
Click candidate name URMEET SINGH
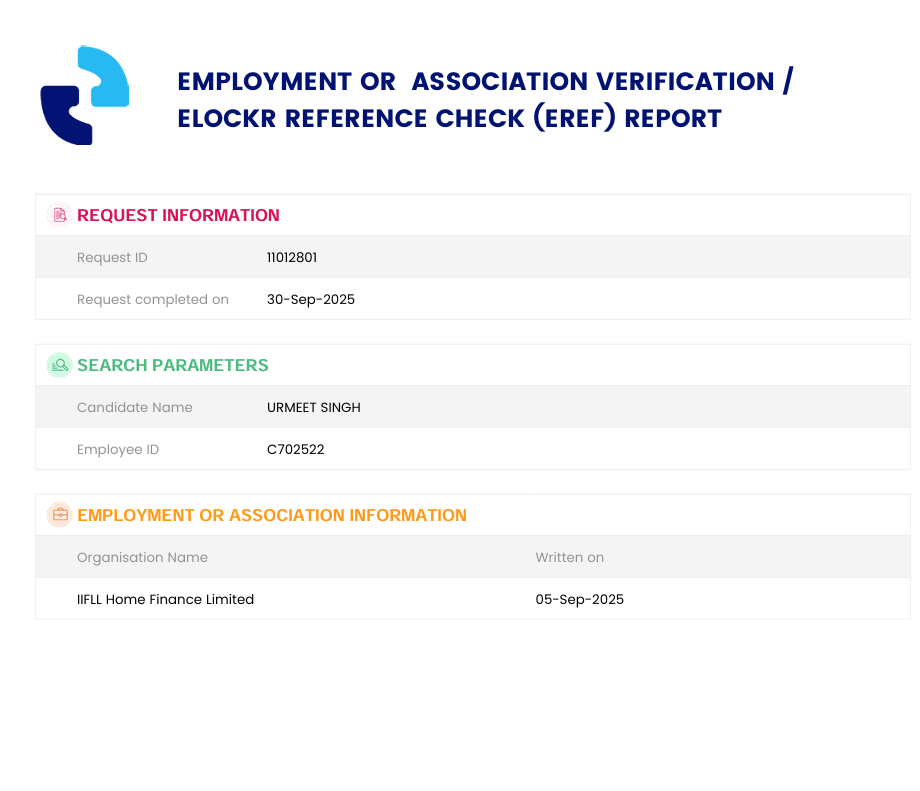tap(313, 408)
